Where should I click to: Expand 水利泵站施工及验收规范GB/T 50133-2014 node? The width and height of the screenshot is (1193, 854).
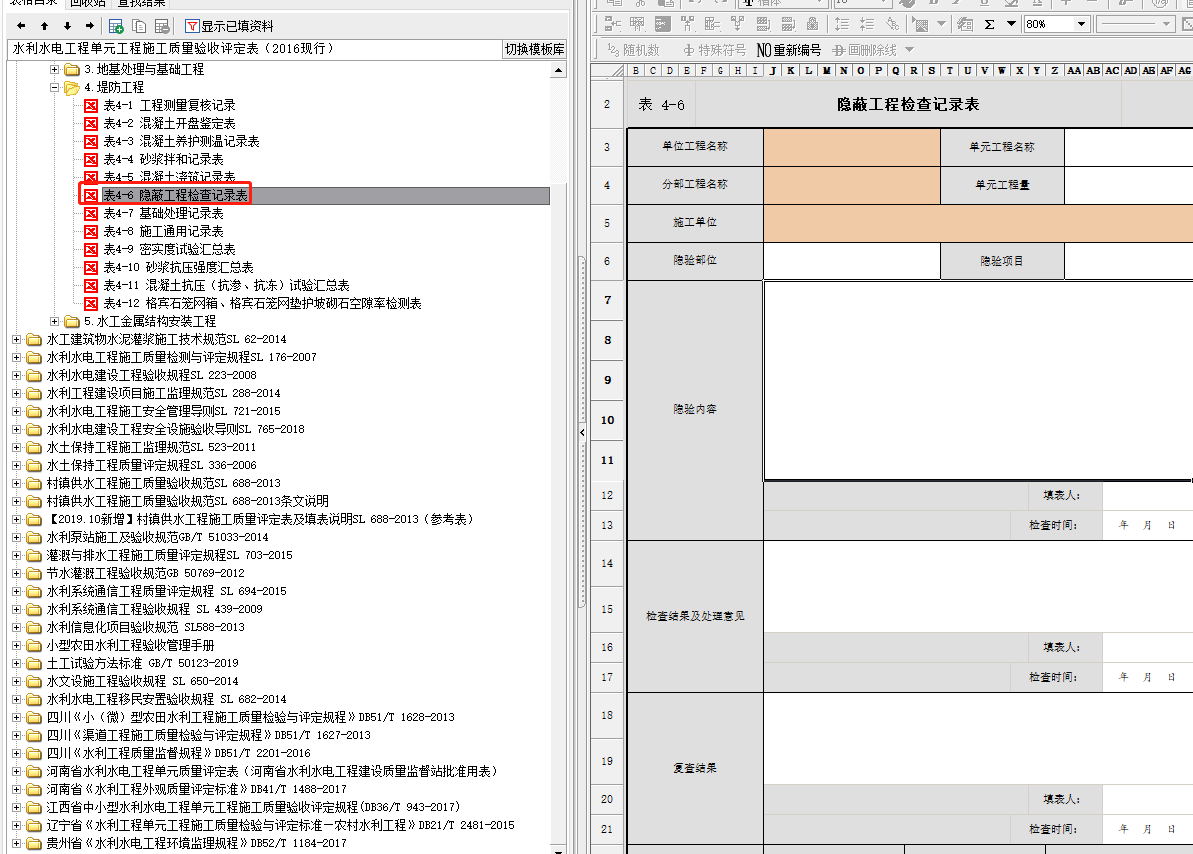pyautogui.click(x=17, y=537)
